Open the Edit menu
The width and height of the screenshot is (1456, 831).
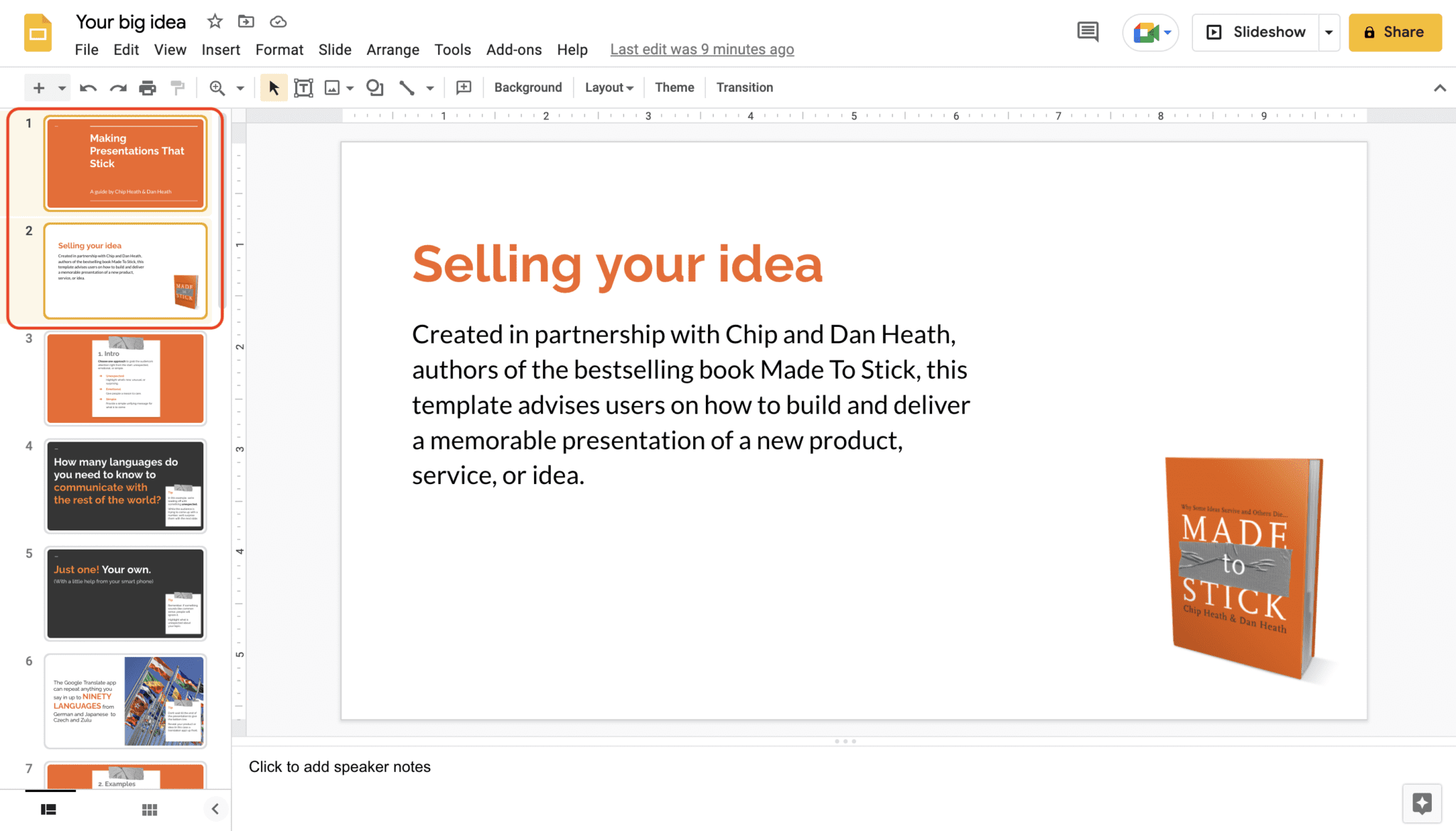point(126,50)
